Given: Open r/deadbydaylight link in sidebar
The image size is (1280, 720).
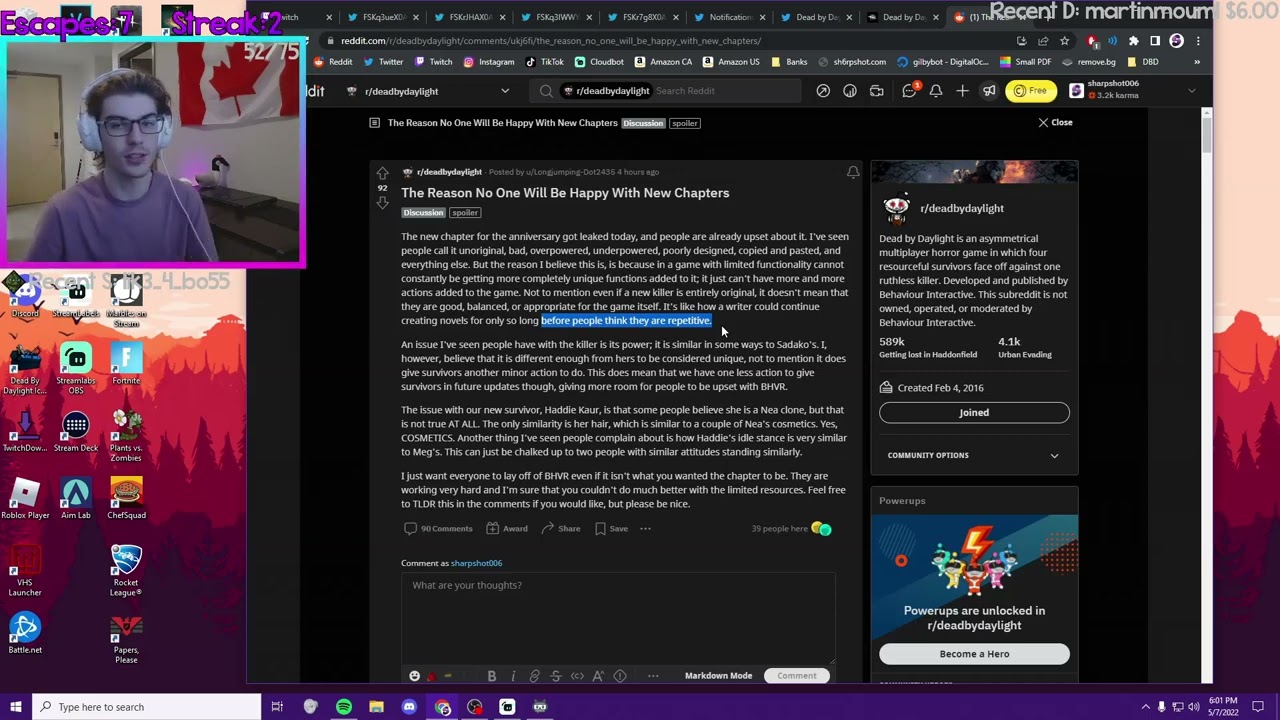Looking at the screenshot, I should click(x=961, y=208).
